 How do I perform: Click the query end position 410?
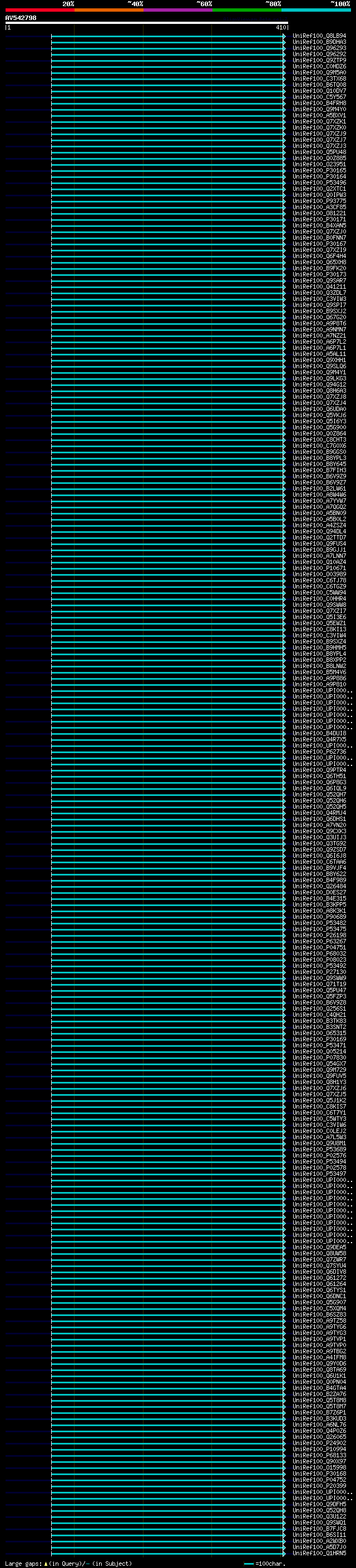tap(280, 27)
